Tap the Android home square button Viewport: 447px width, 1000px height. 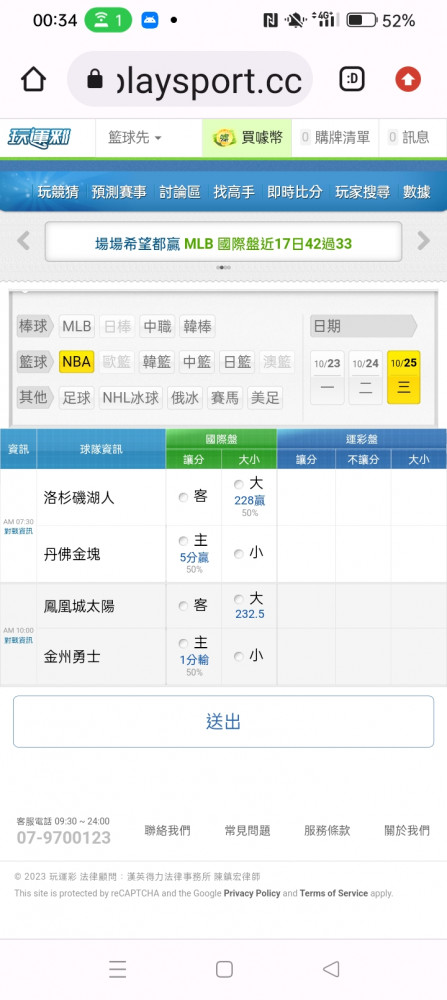224,969
